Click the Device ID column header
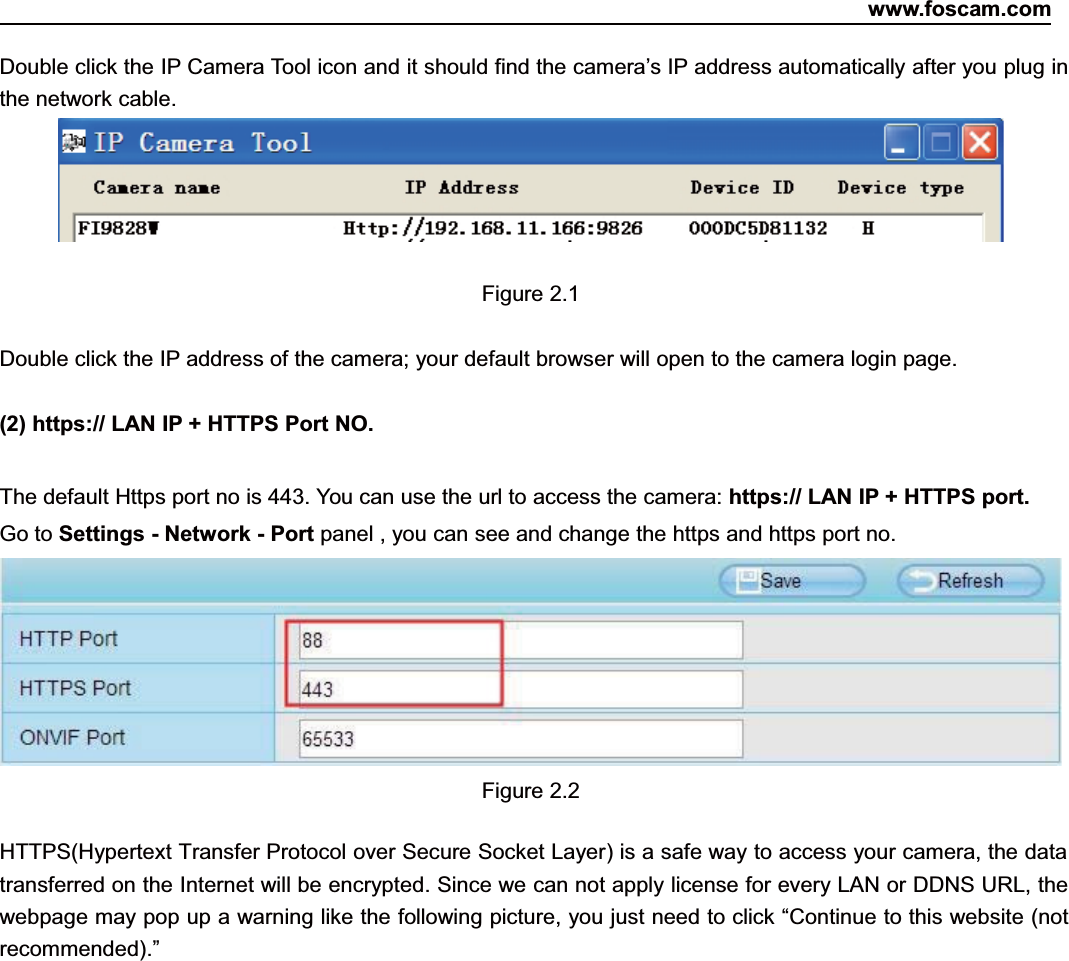1069x961 pixels. (742, 187)
